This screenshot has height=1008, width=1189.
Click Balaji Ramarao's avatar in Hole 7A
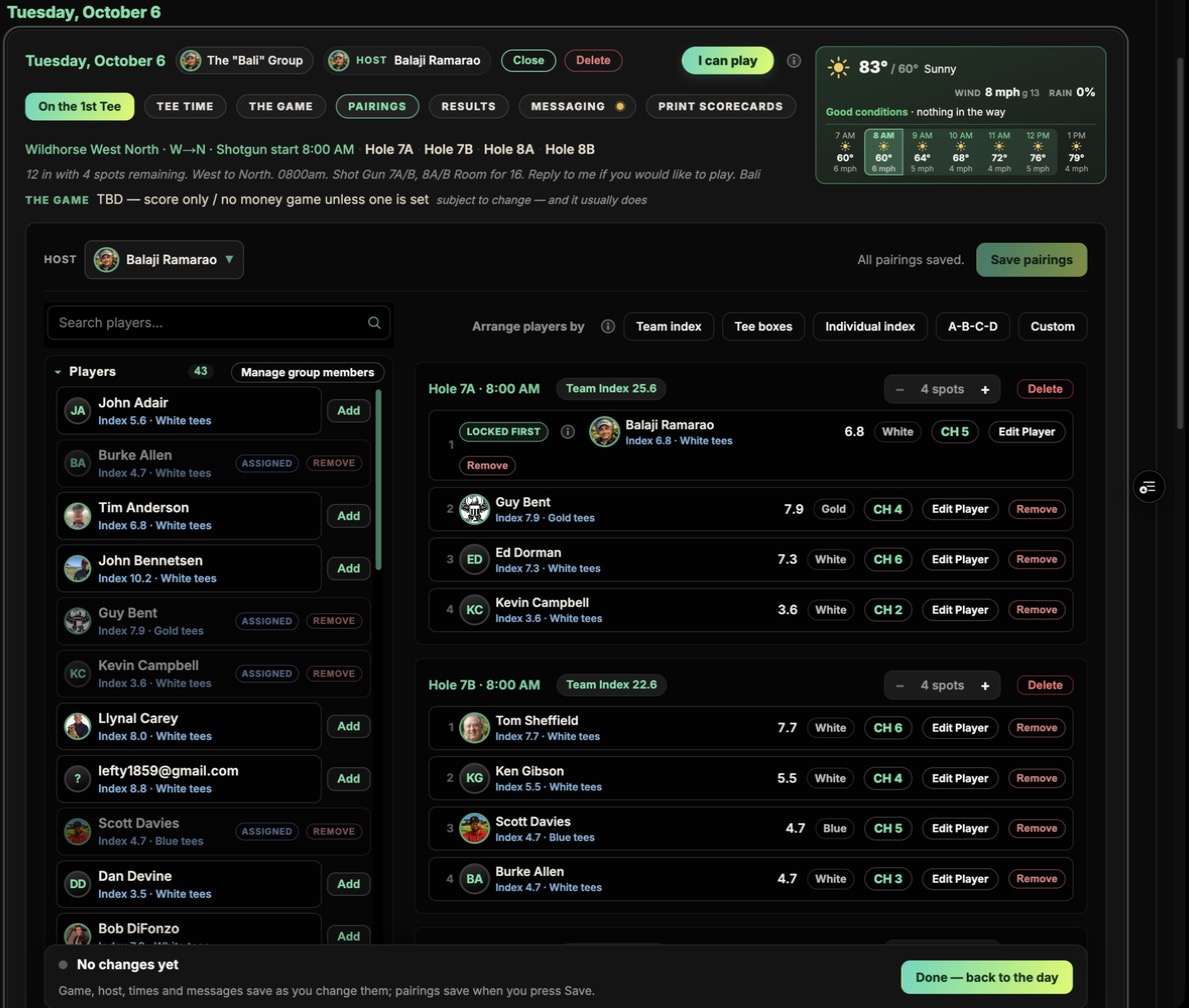pos(604,432)
